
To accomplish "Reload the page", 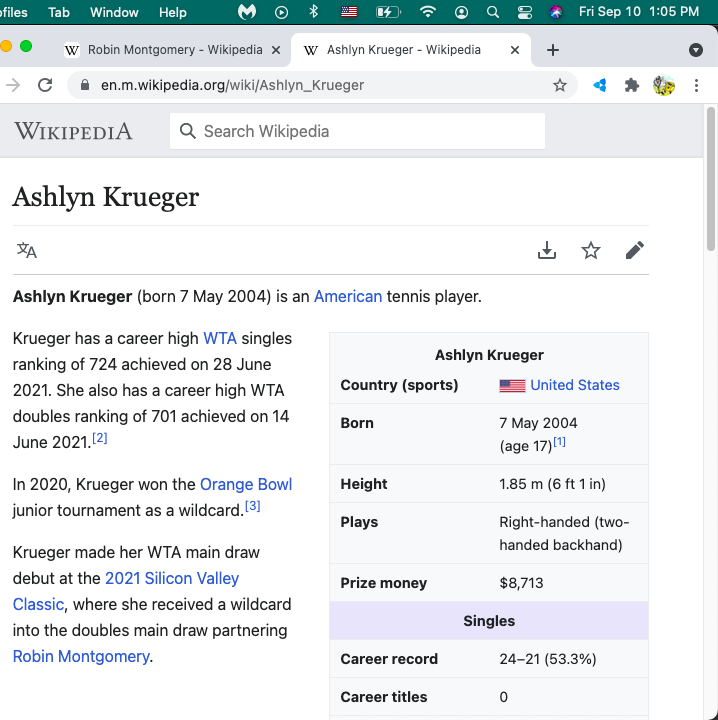I will (x=45, y=86).
